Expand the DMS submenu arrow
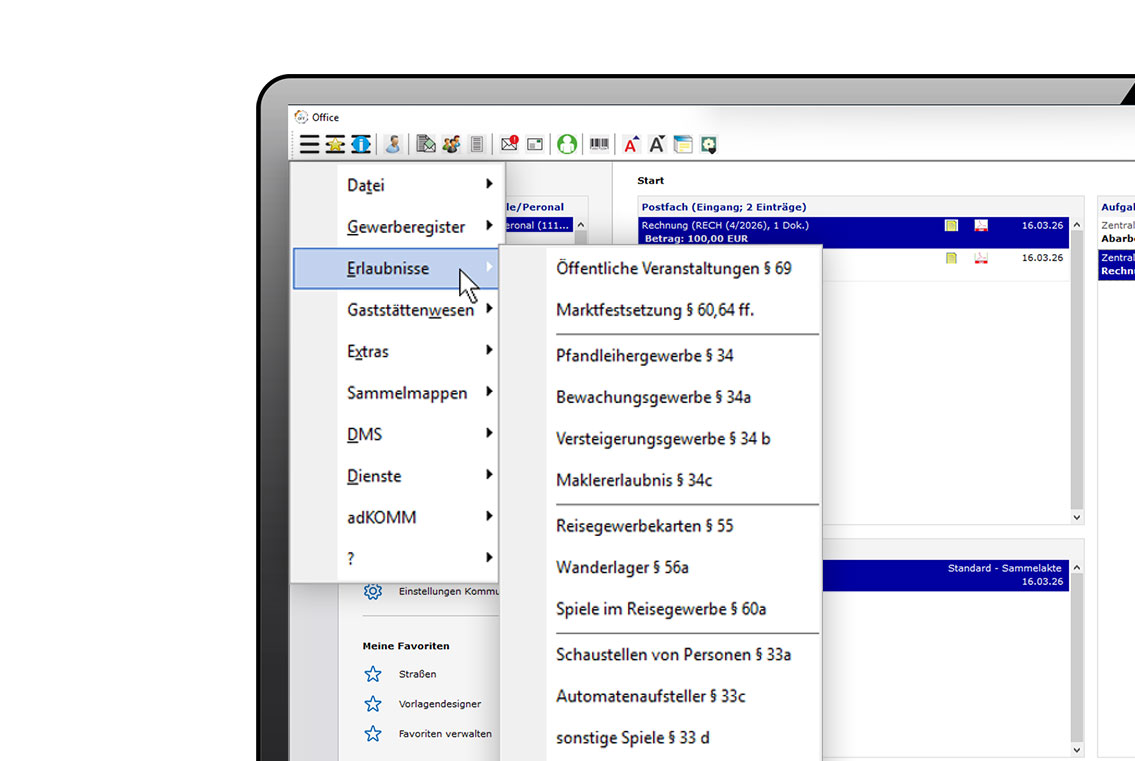Image resolution: width=1135 pixels, height=761 pixels. pyautogui.click(x=489, y=433)
